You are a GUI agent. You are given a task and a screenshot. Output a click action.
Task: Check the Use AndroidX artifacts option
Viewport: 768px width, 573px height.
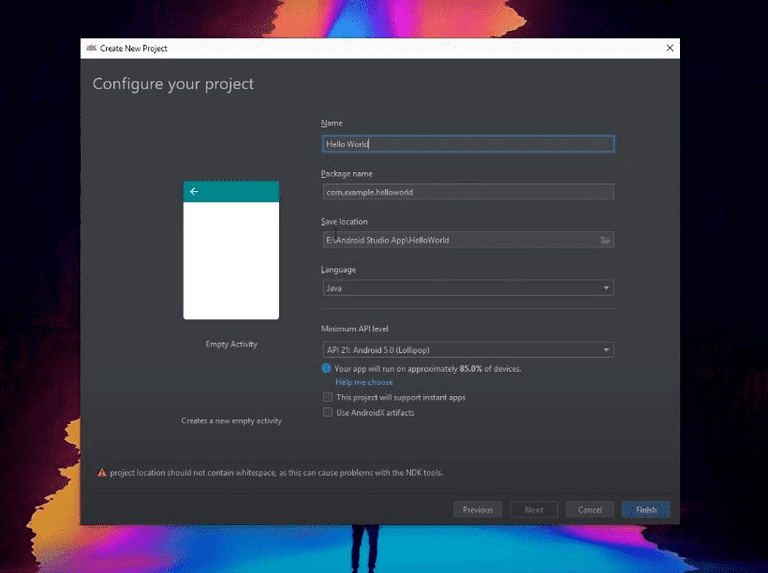(x=327, y=412)
